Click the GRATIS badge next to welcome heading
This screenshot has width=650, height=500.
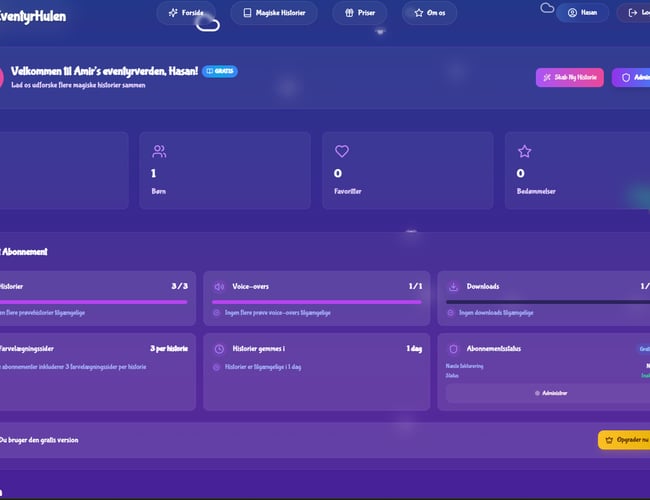[x=220, y=72]
